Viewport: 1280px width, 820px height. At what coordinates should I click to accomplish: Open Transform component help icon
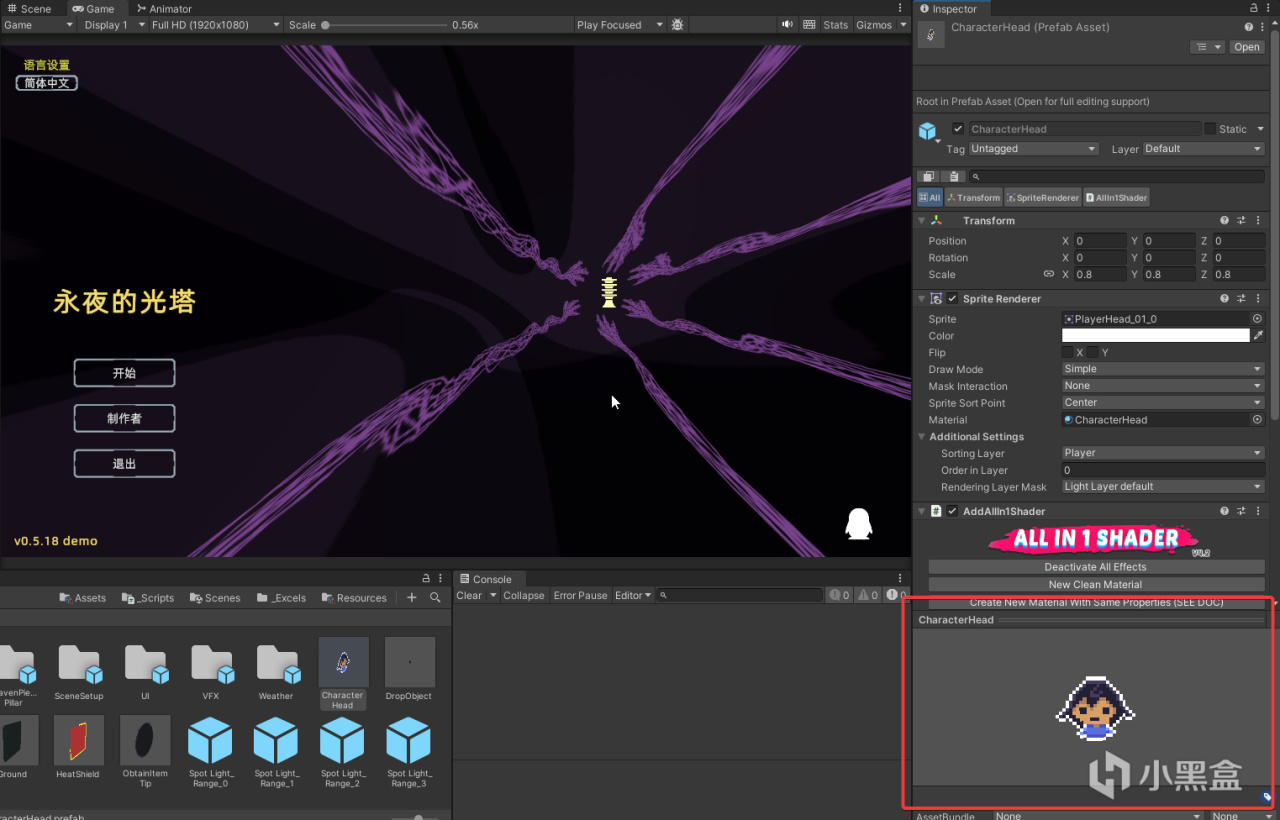1224,221
